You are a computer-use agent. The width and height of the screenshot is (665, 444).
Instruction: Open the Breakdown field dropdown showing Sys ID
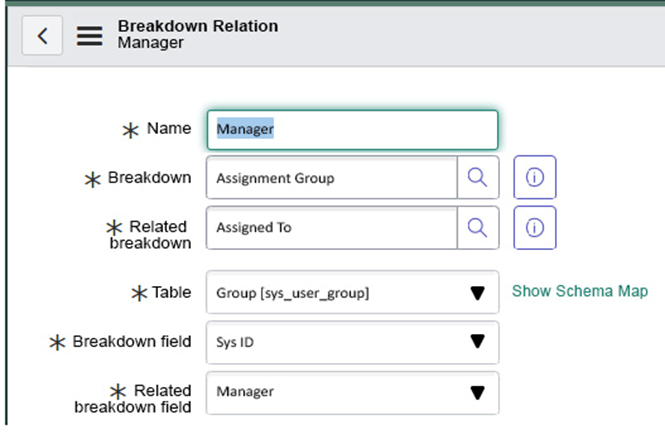pos(352,342)
